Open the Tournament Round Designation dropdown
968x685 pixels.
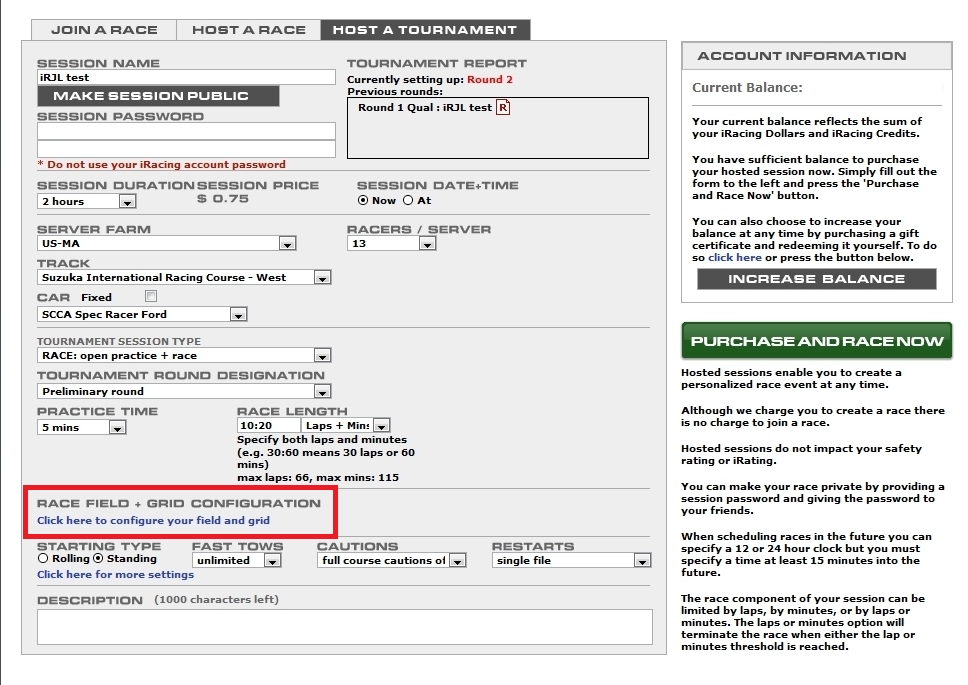click(x=184, y=391)
